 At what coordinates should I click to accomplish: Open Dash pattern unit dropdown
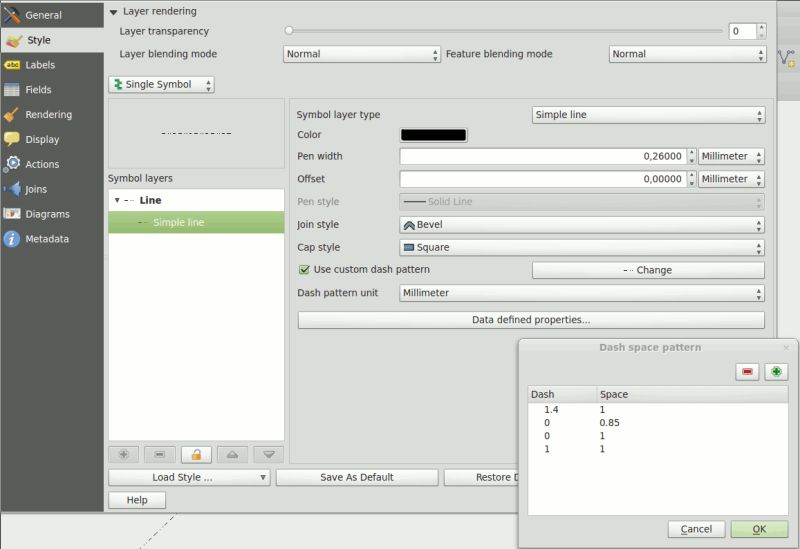click(x=582, y=293)
